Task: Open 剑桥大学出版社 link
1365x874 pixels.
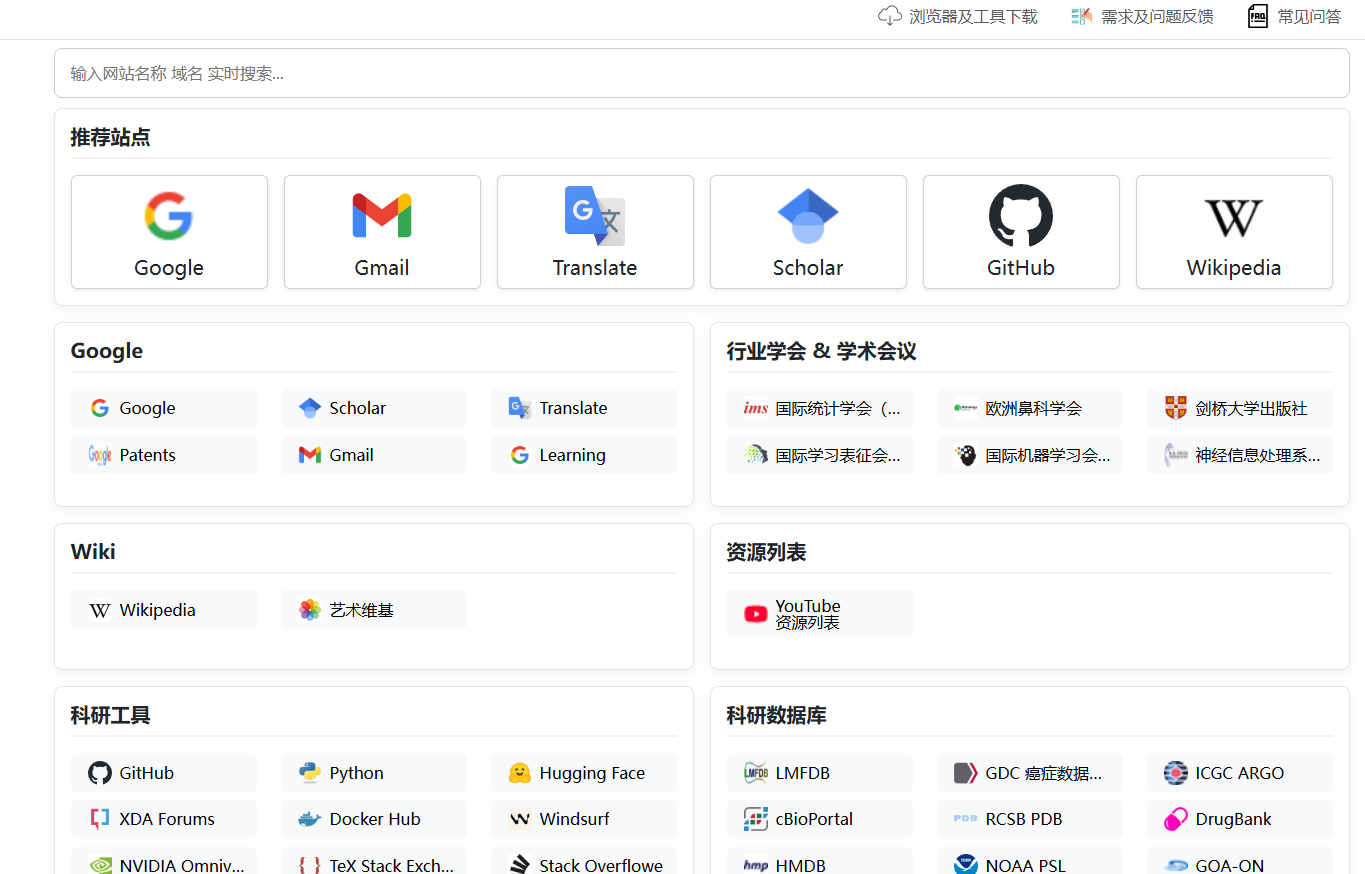Action: (x=1240, y=408)
